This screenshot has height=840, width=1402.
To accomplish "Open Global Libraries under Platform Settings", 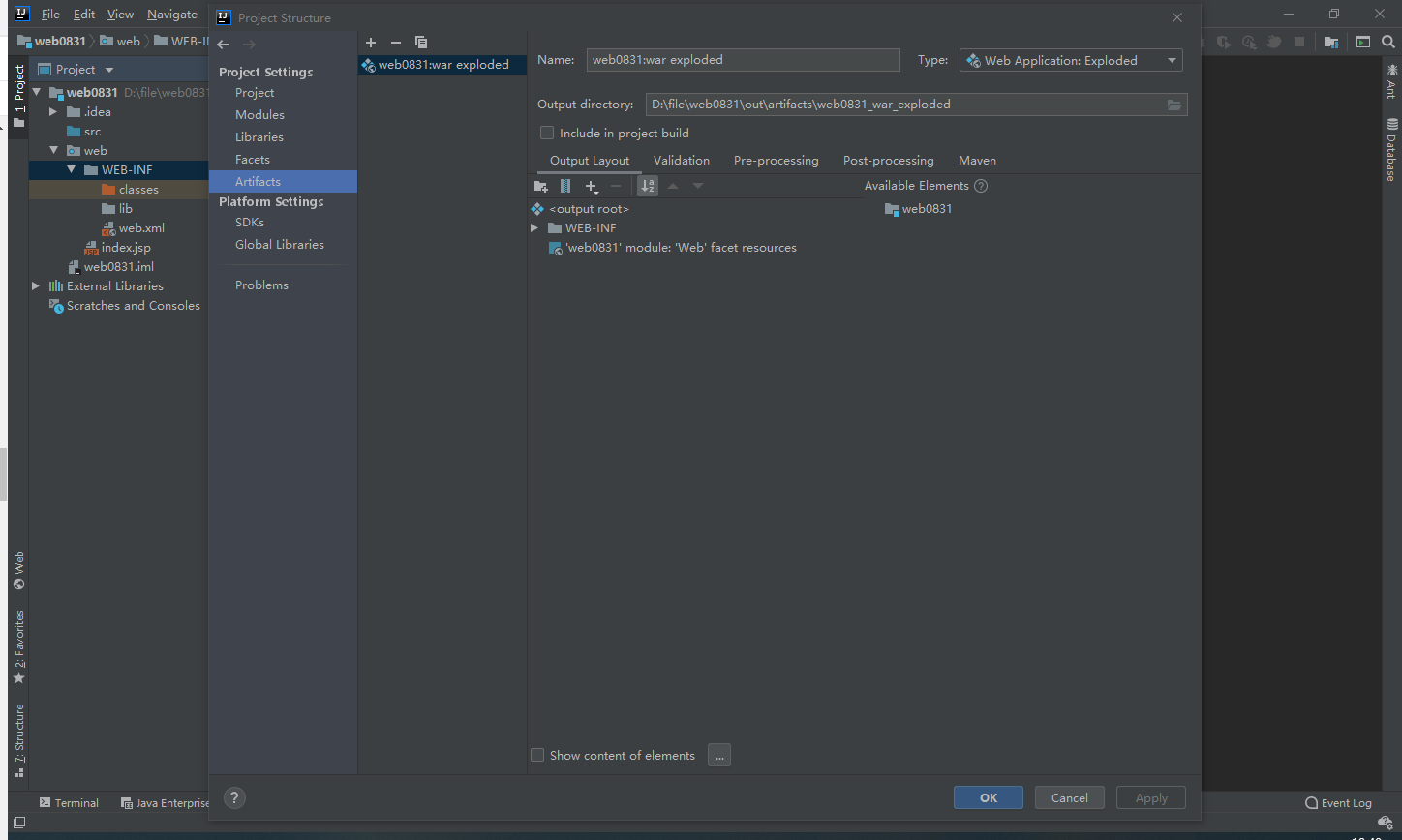I will click(x=280, y=245).
